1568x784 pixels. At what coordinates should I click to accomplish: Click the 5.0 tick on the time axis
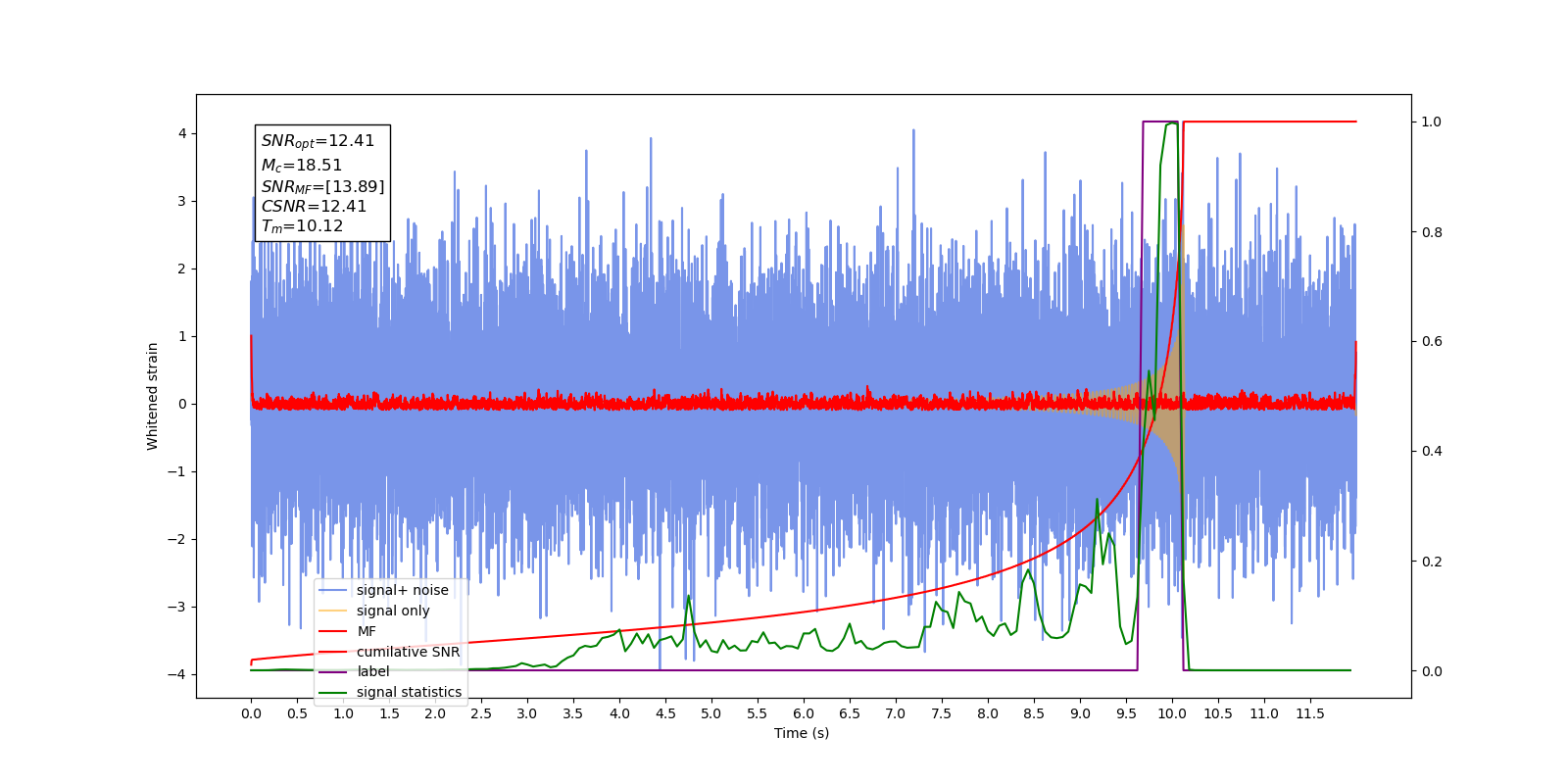click(711, 713)
